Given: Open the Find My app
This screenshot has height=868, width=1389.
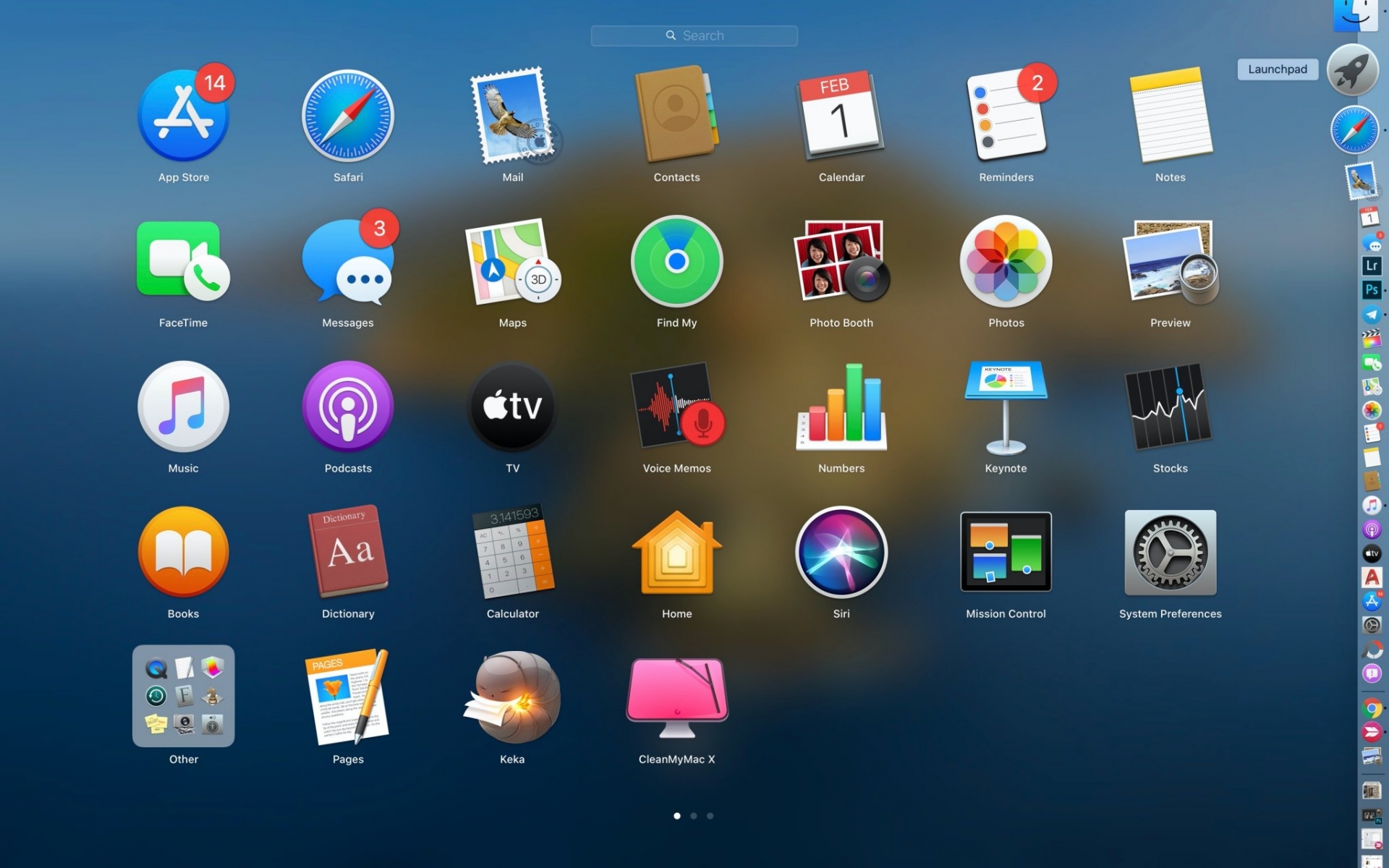Looking at the screenshot, I should [677, 261].
